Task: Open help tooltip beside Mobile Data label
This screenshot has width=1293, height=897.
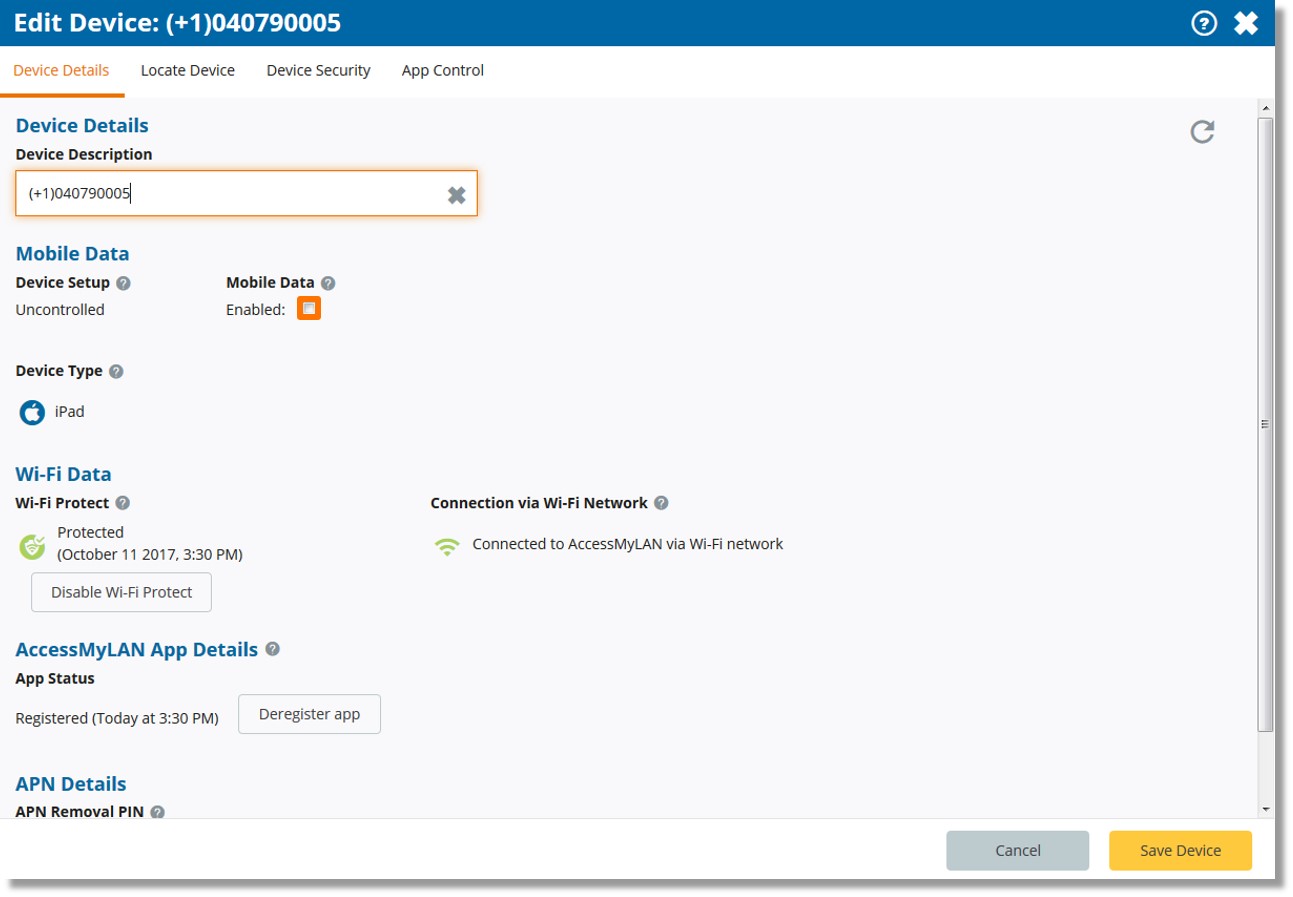Action: [x=328, y=283]
